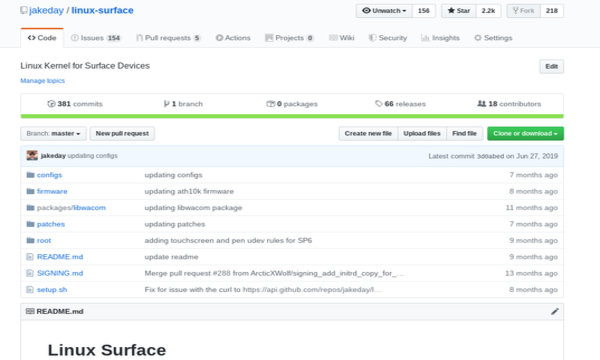Click the file icon beside SIGNING.md
Viewport: 600px width, 360px height.
30,273
